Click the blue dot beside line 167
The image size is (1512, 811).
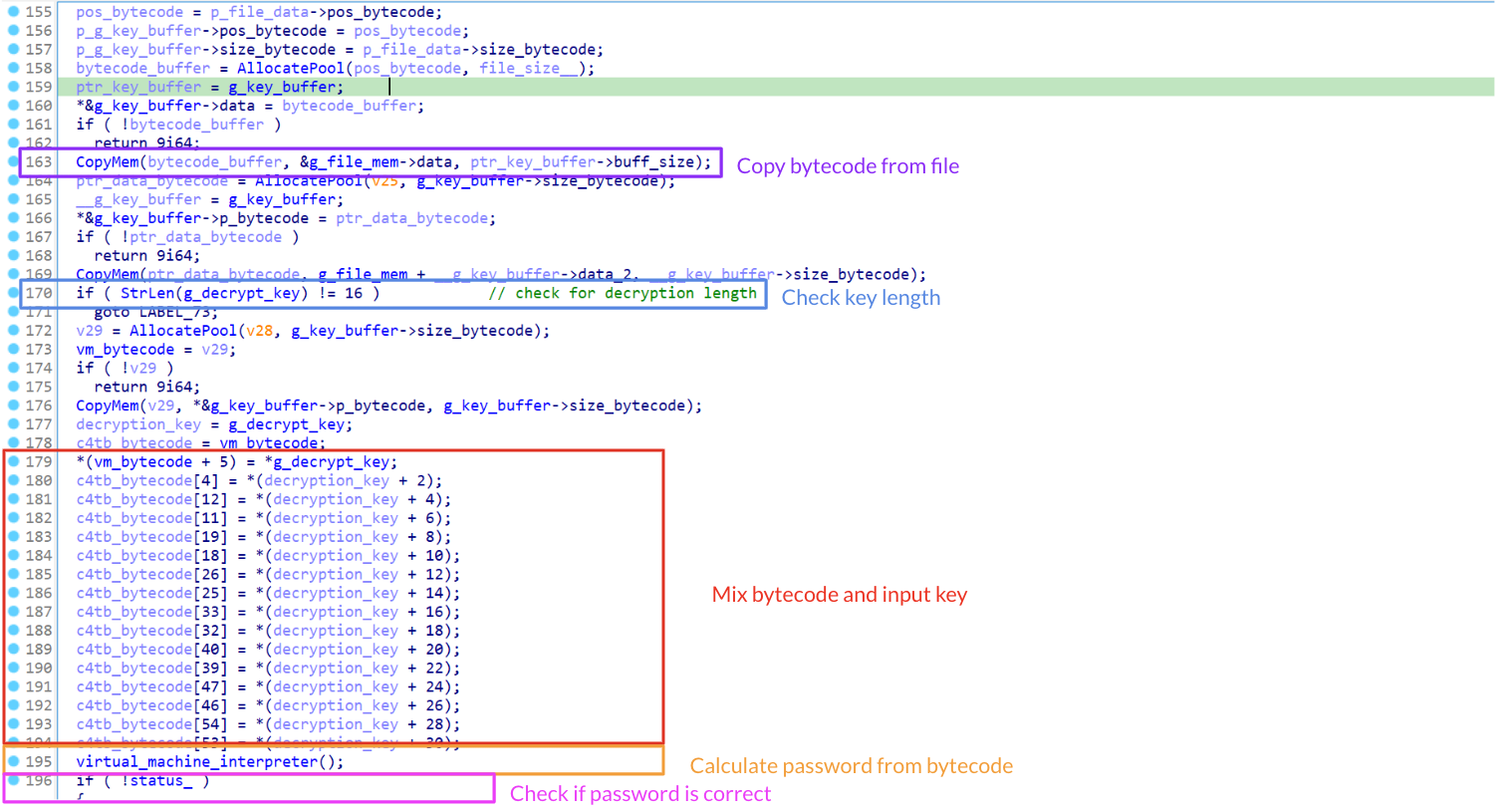(14, 237)
